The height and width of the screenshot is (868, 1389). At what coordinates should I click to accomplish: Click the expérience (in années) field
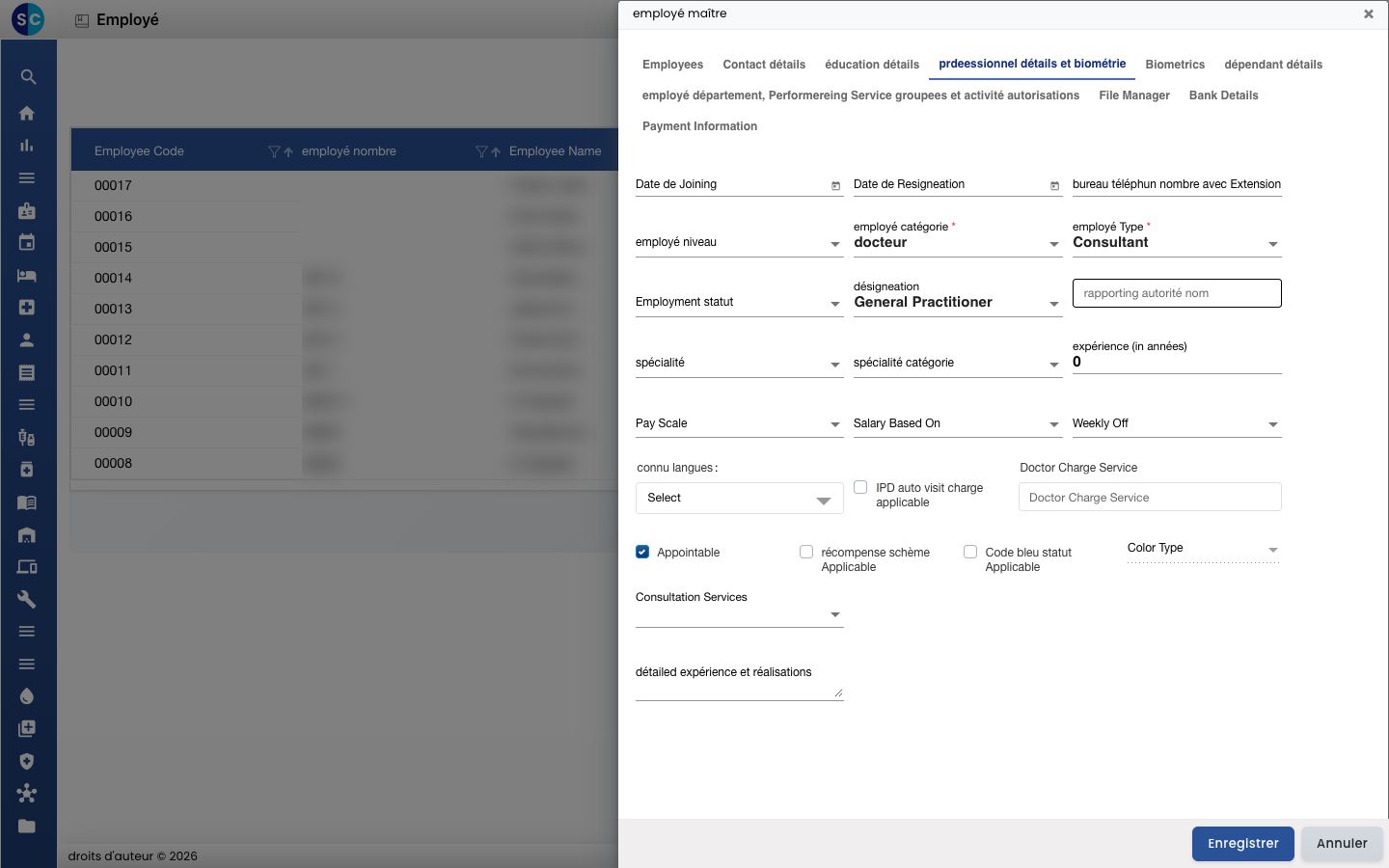coord(1177,363)
